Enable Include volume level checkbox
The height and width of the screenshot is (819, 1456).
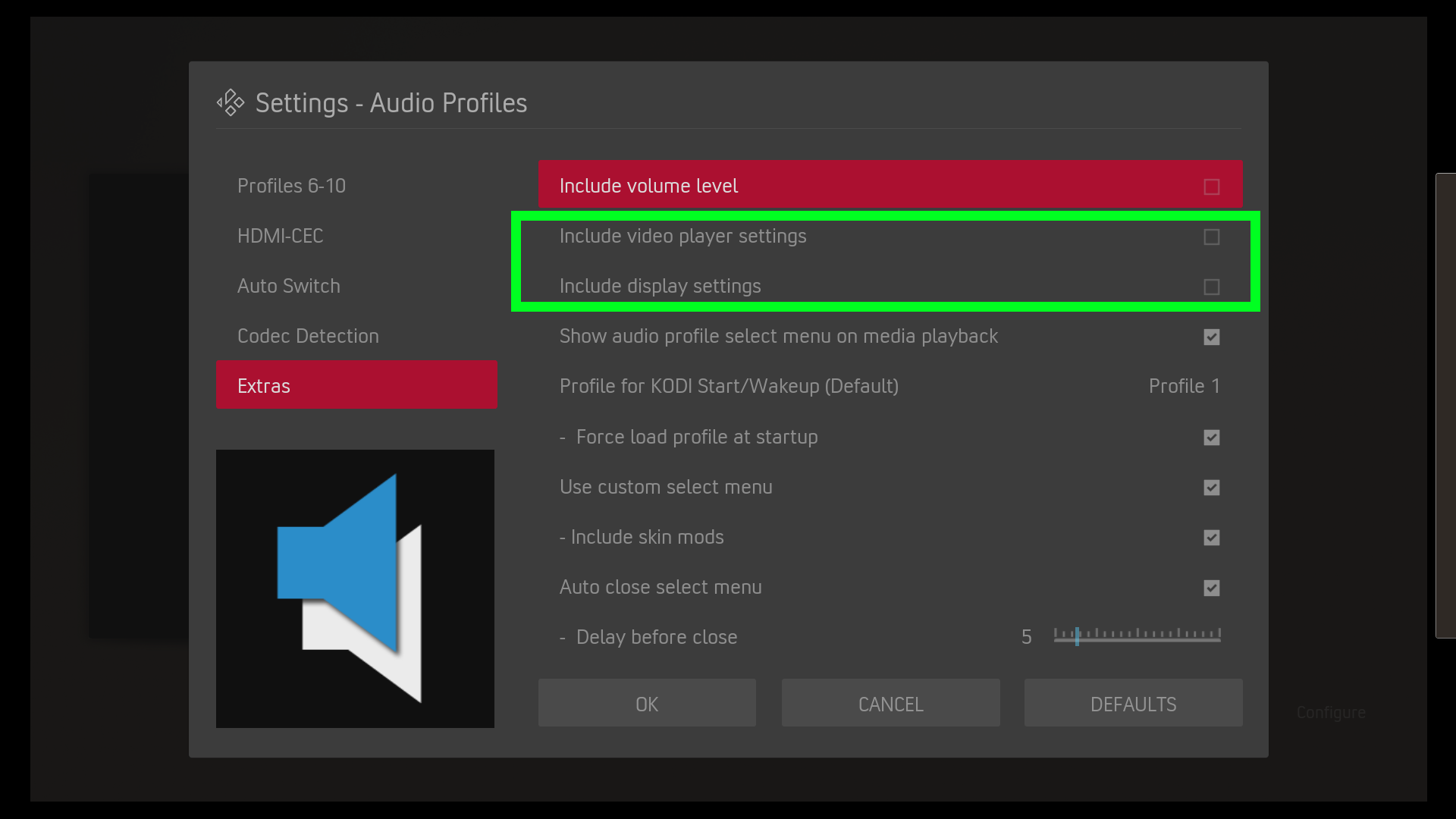[1211, 187]
